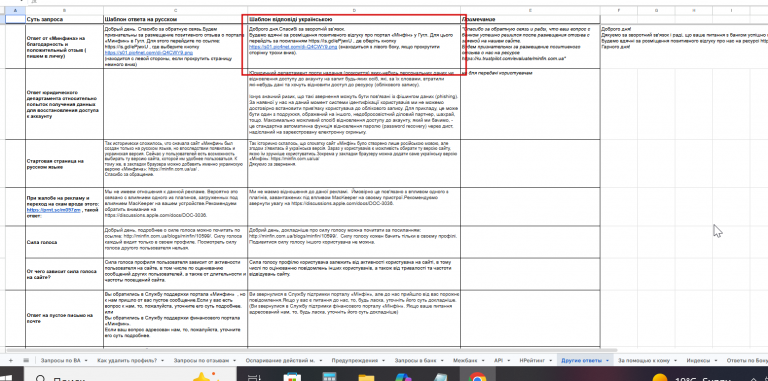The image size is (768, 381).
Task: Add a new sheet with plus button
Action: [x=11, y=360]
